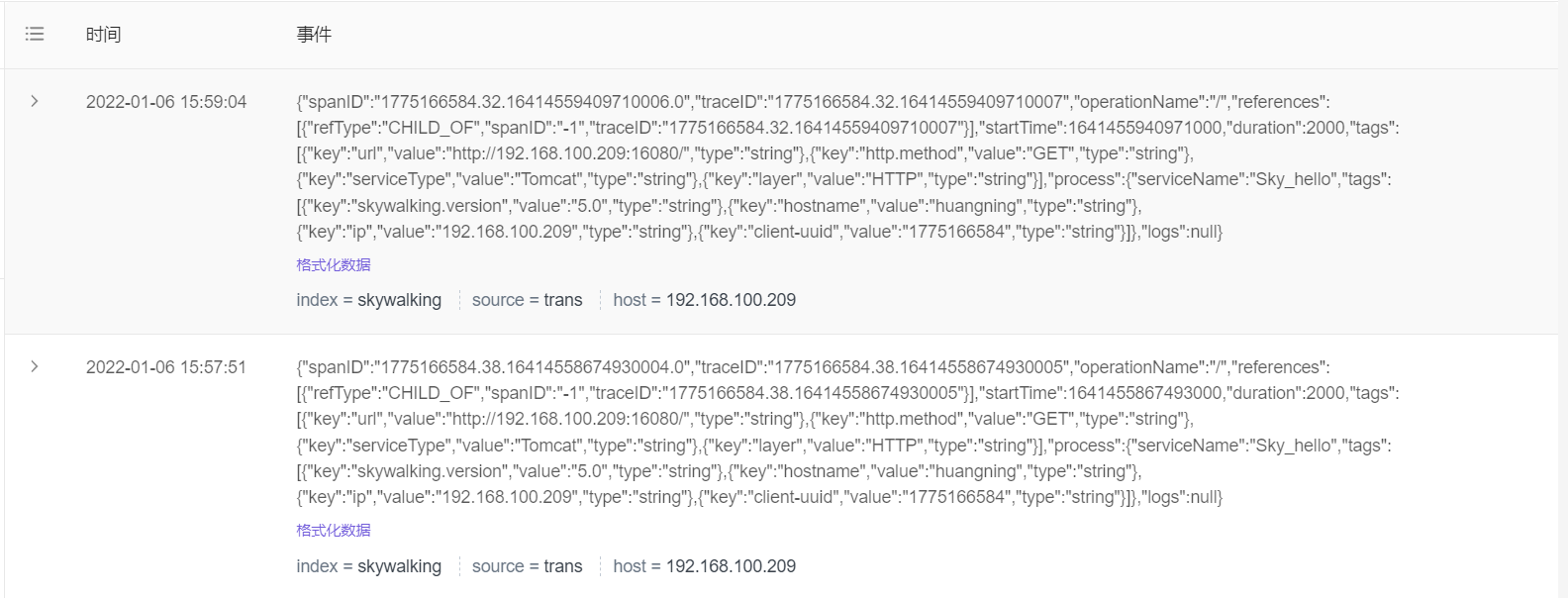This screenshot has width=1568, height=598.
Task: Click timestamp 2022-01-06 15:57:51
Action: (x=166, y=367)
